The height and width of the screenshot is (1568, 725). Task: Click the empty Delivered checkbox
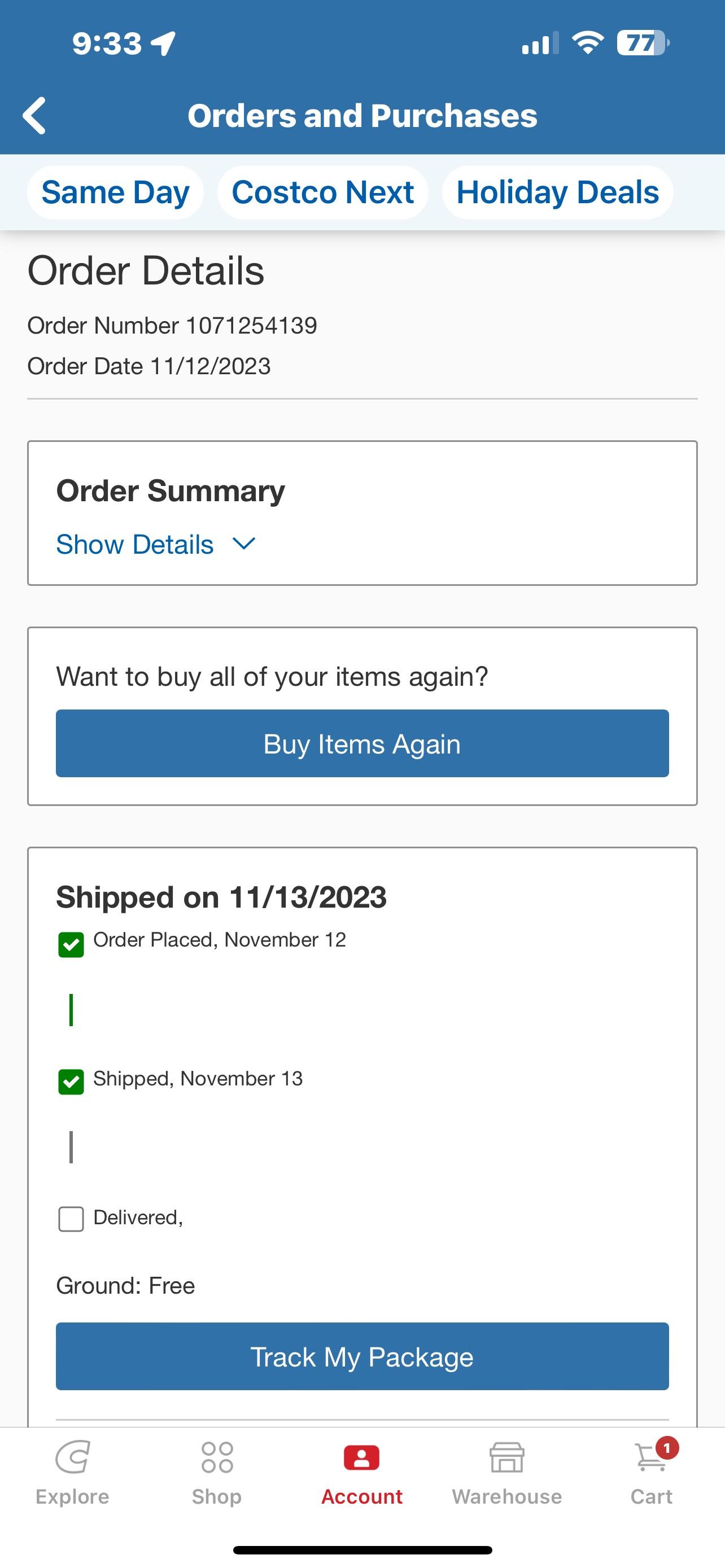click(71, 1219)
